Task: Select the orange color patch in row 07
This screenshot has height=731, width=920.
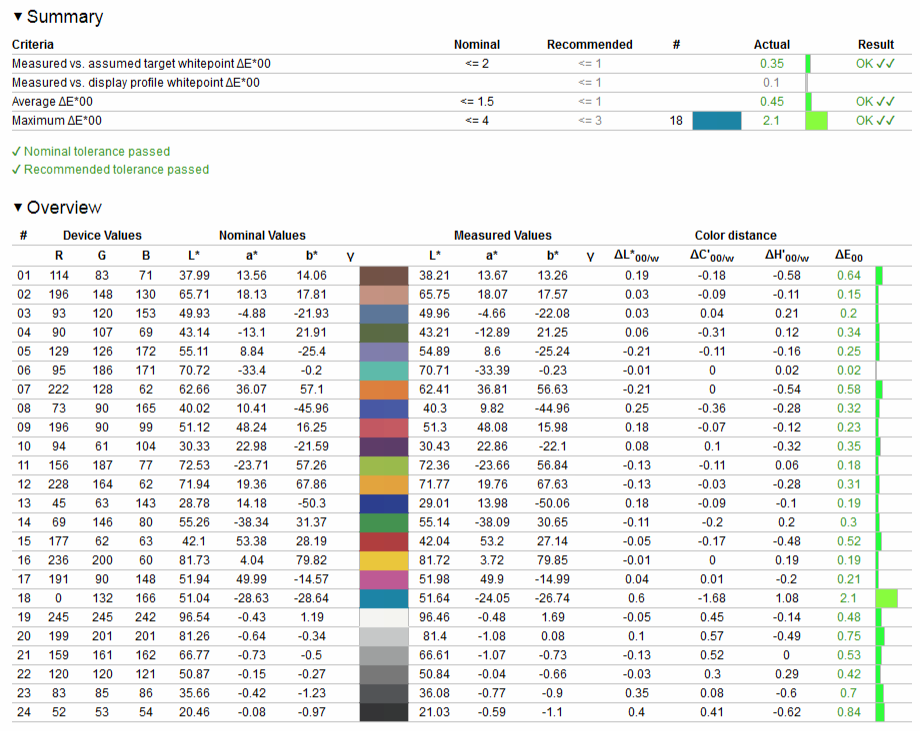Action: tap(384, 389)
